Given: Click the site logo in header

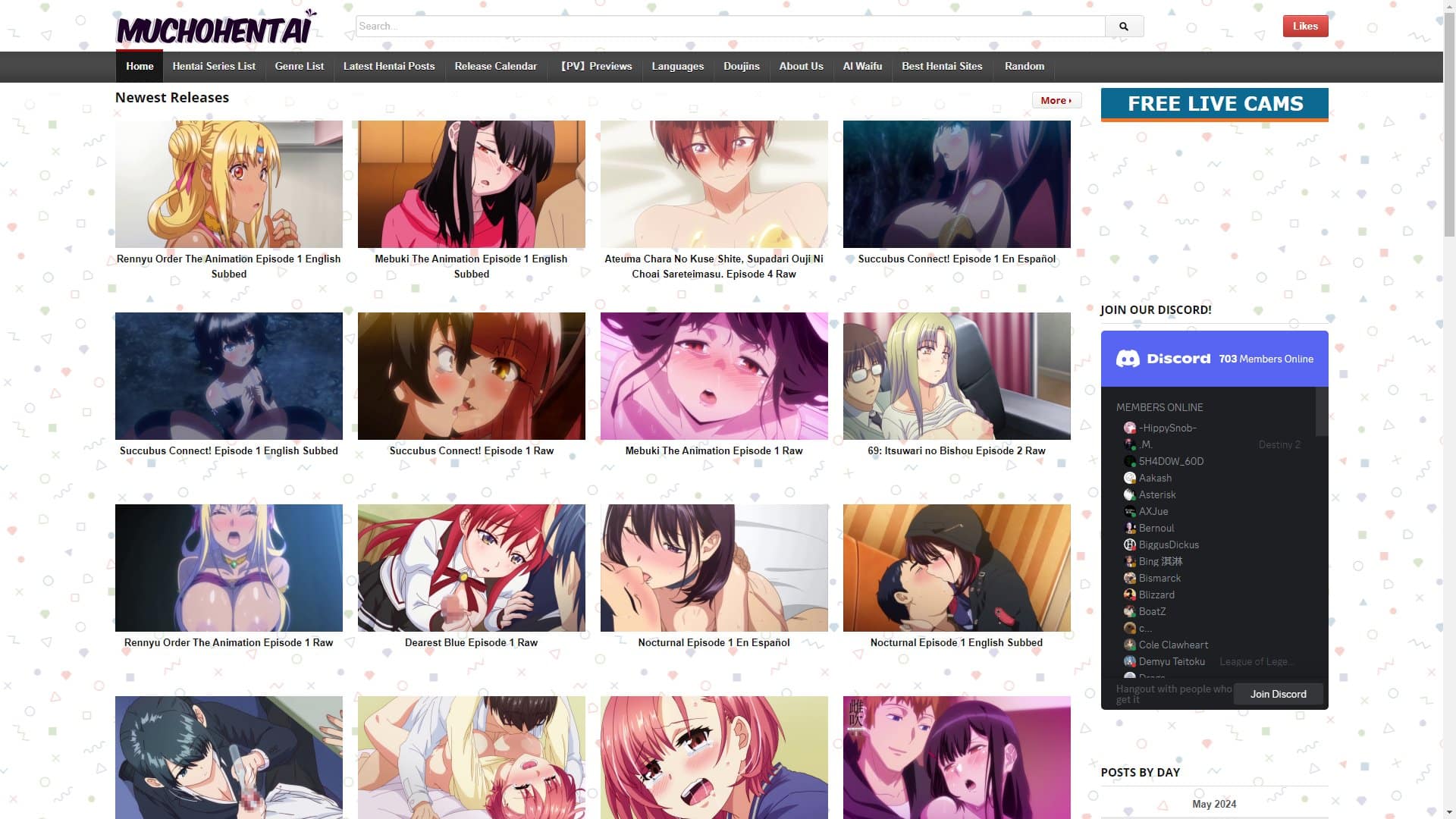Looking at the screenshot, I should pyautogui.click(x=216, y=27).
